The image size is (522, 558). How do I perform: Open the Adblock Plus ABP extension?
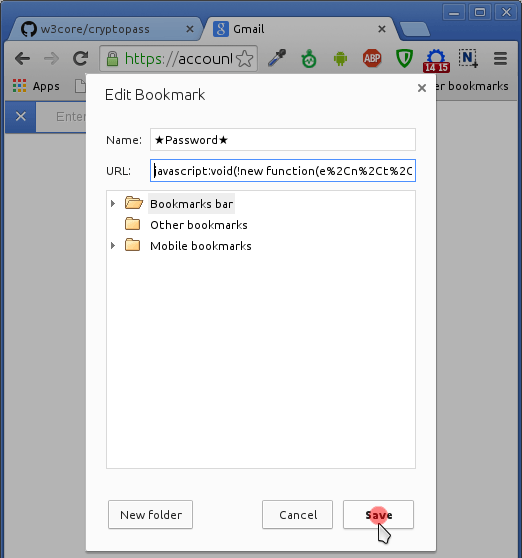372,58
